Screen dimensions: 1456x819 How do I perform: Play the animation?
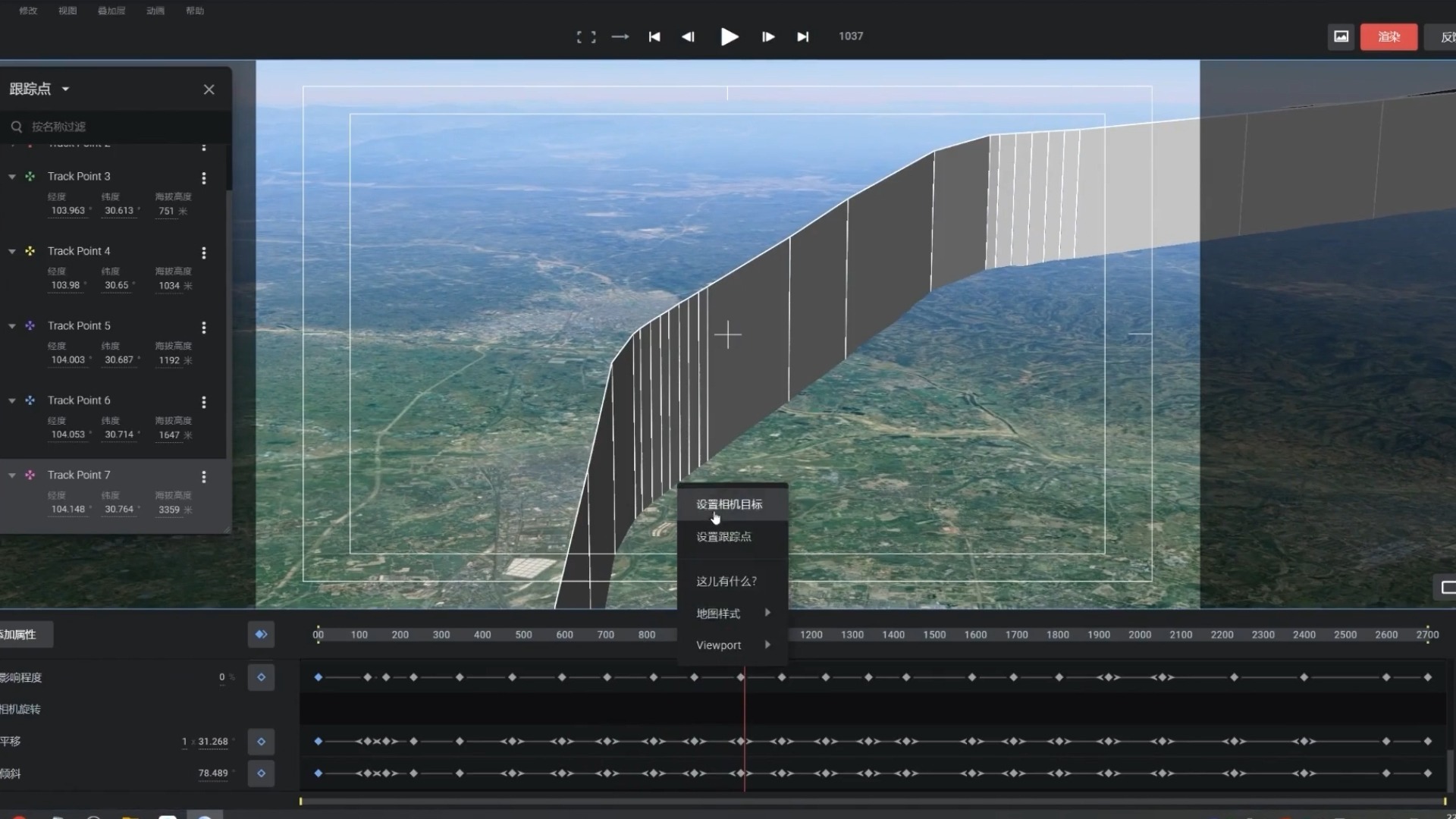click(729, 36)
